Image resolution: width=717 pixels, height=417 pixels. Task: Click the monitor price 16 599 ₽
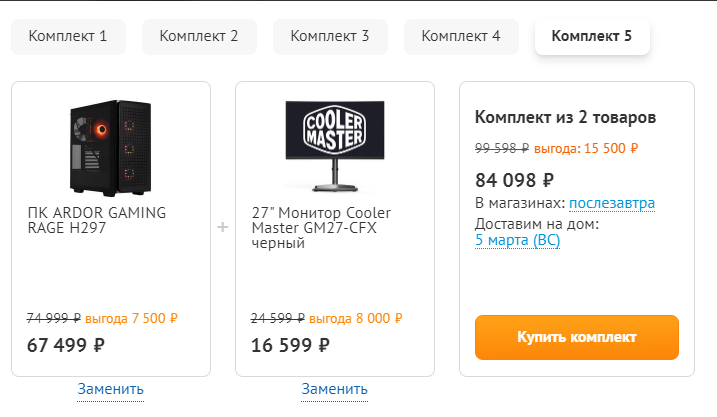289,345
